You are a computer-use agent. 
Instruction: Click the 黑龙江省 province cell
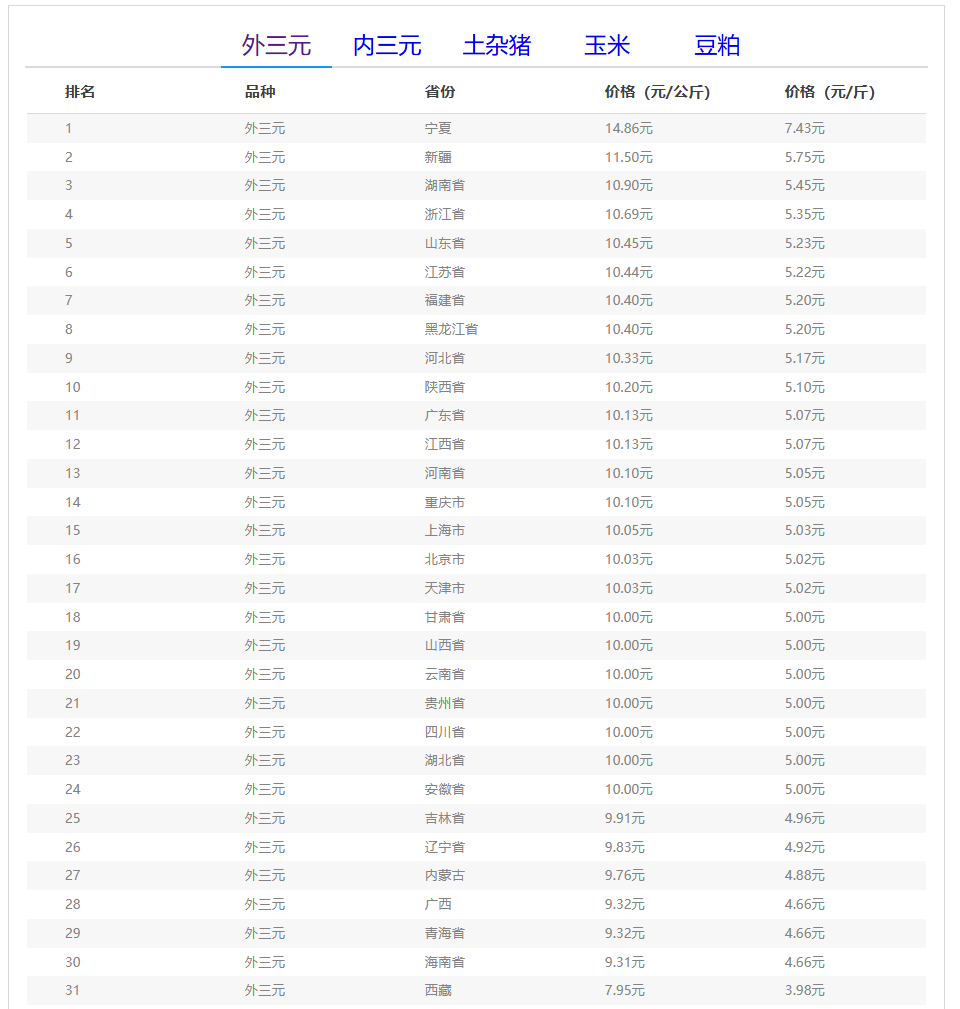pos(451,329)
